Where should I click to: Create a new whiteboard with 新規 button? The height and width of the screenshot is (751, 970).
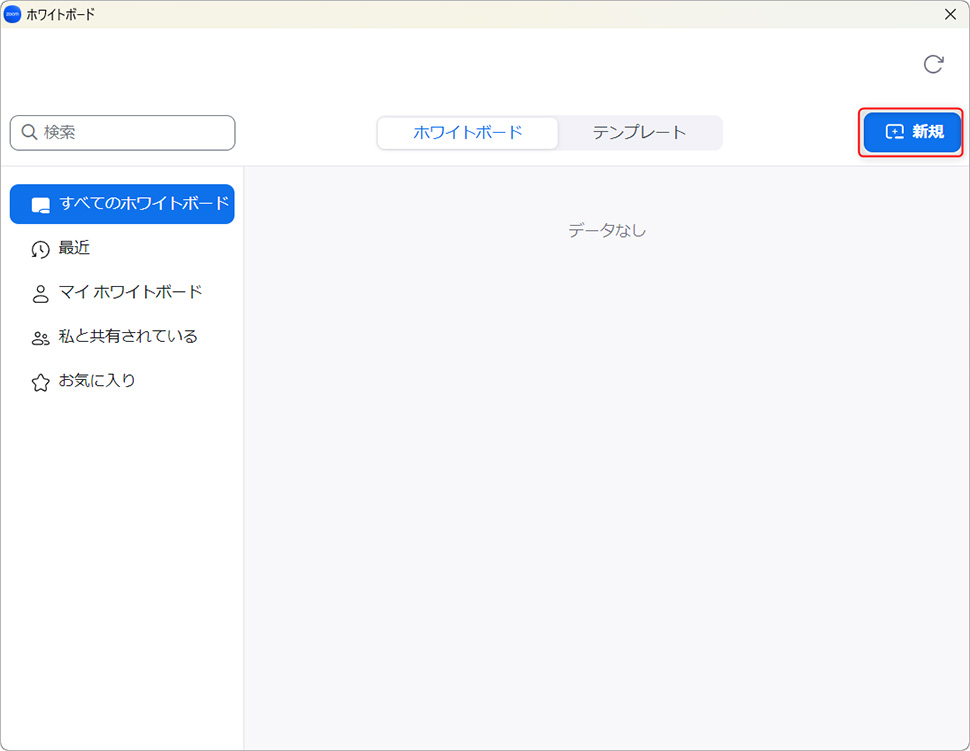[x=912, y=132]
